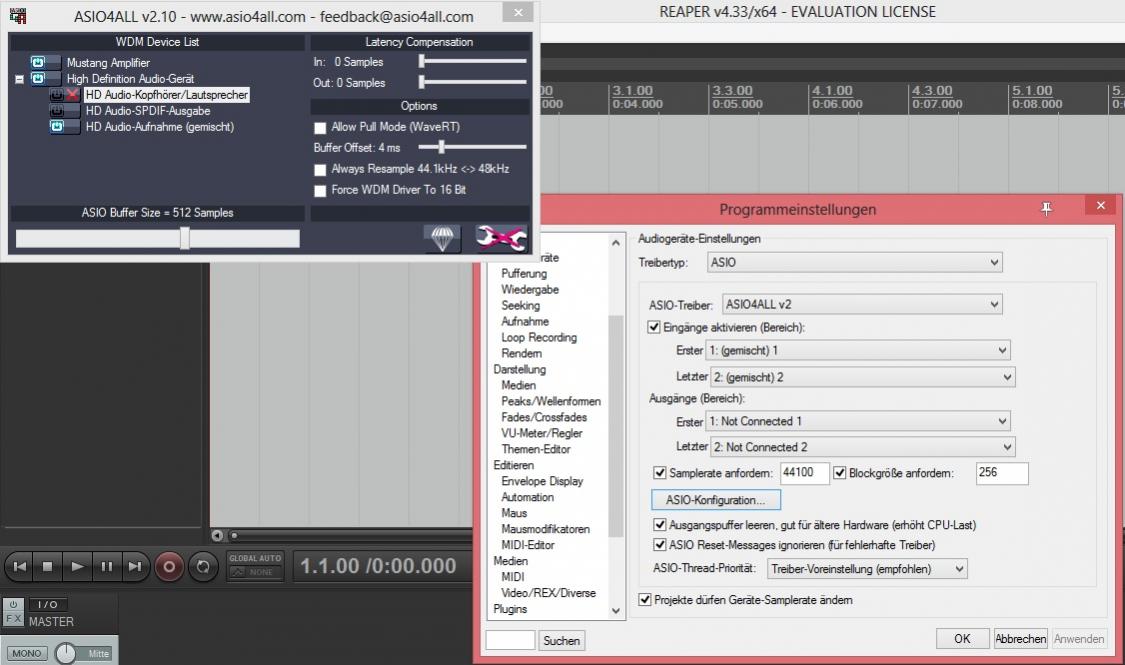Viewport: 1125px width, 665px height.
Task: Enable Always Resample 44.1kHz <-> 48kHz
Action: tap(320, 170)
